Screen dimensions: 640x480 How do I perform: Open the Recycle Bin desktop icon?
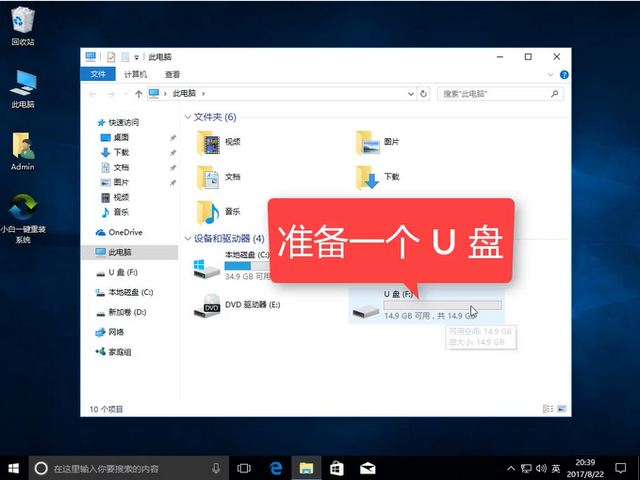coord(22,26)
